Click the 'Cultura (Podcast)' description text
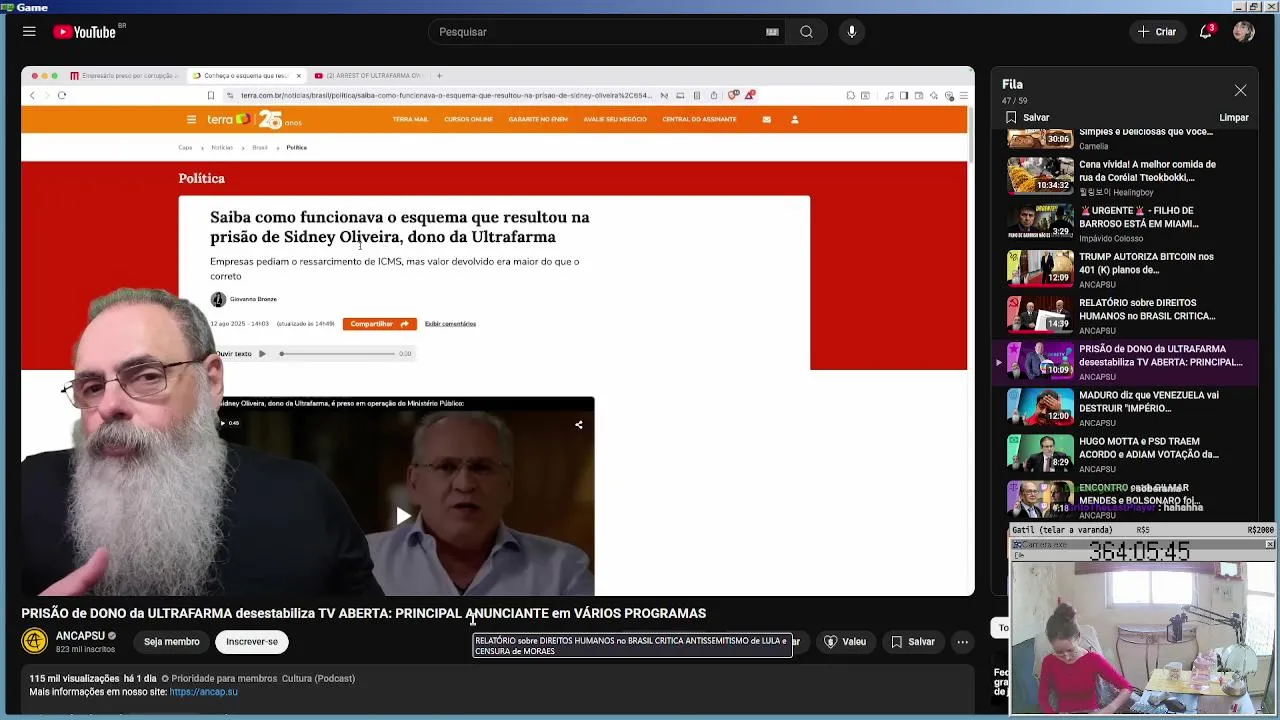 [318, 678]
